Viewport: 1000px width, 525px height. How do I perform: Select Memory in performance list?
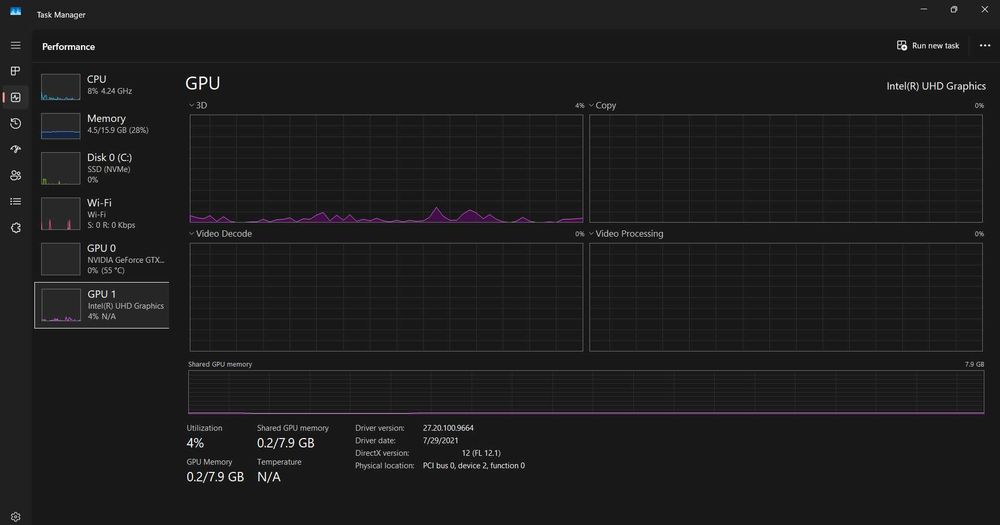tap(102, 124)
